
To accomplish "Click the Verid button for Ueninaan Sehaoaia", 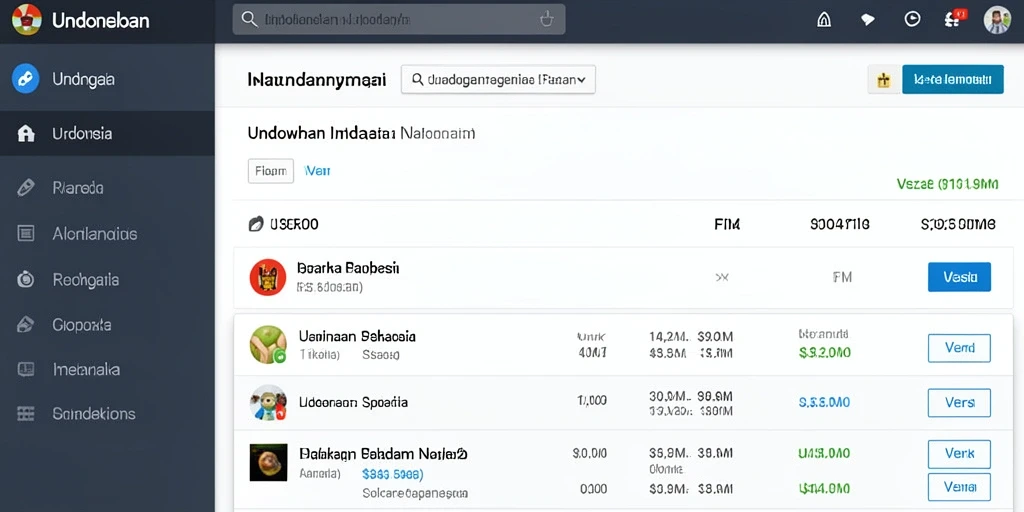I will (x=959, y=348).
